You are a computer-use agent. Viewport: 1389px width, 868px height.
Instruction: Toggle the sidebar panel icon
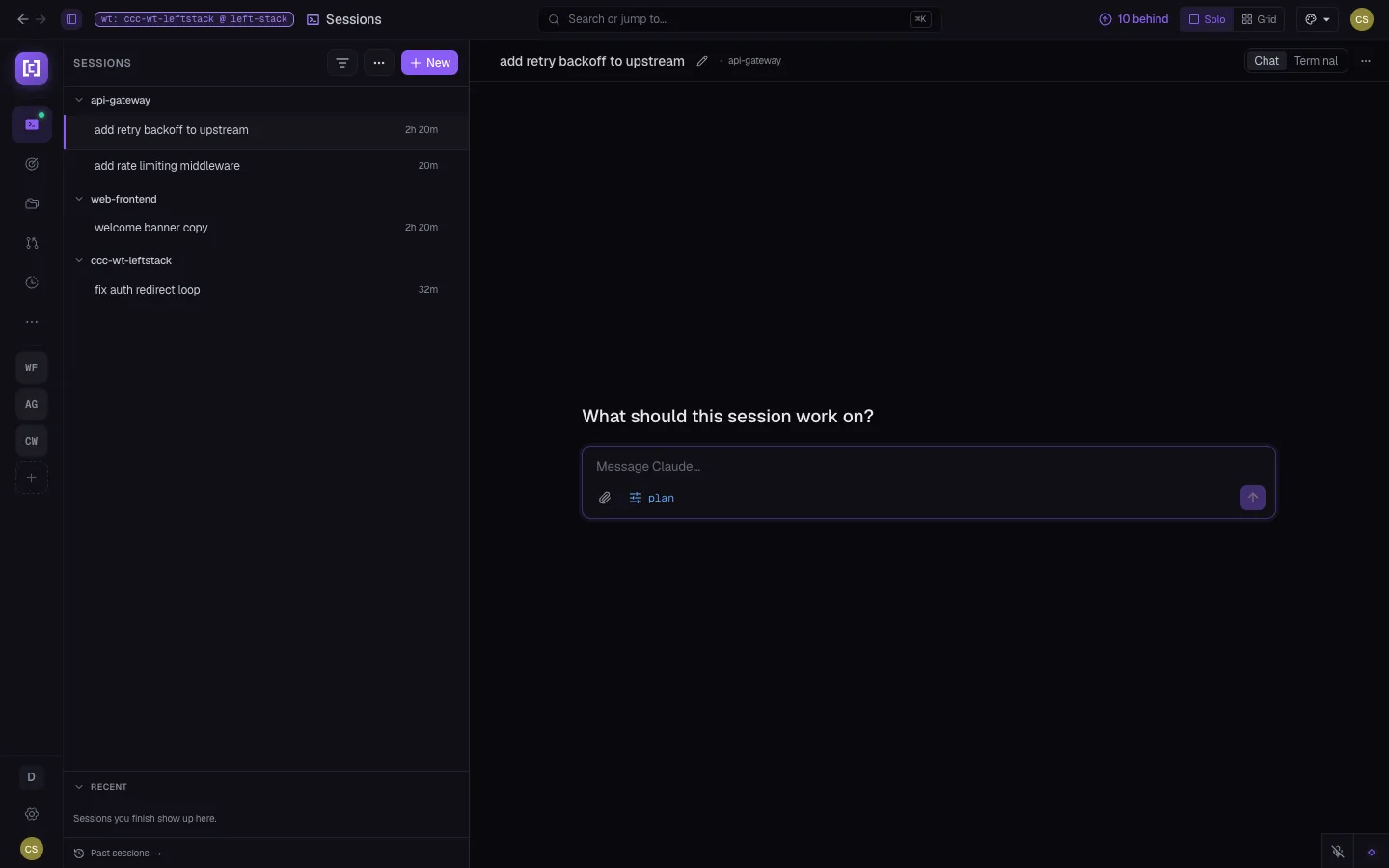point(71,19)
